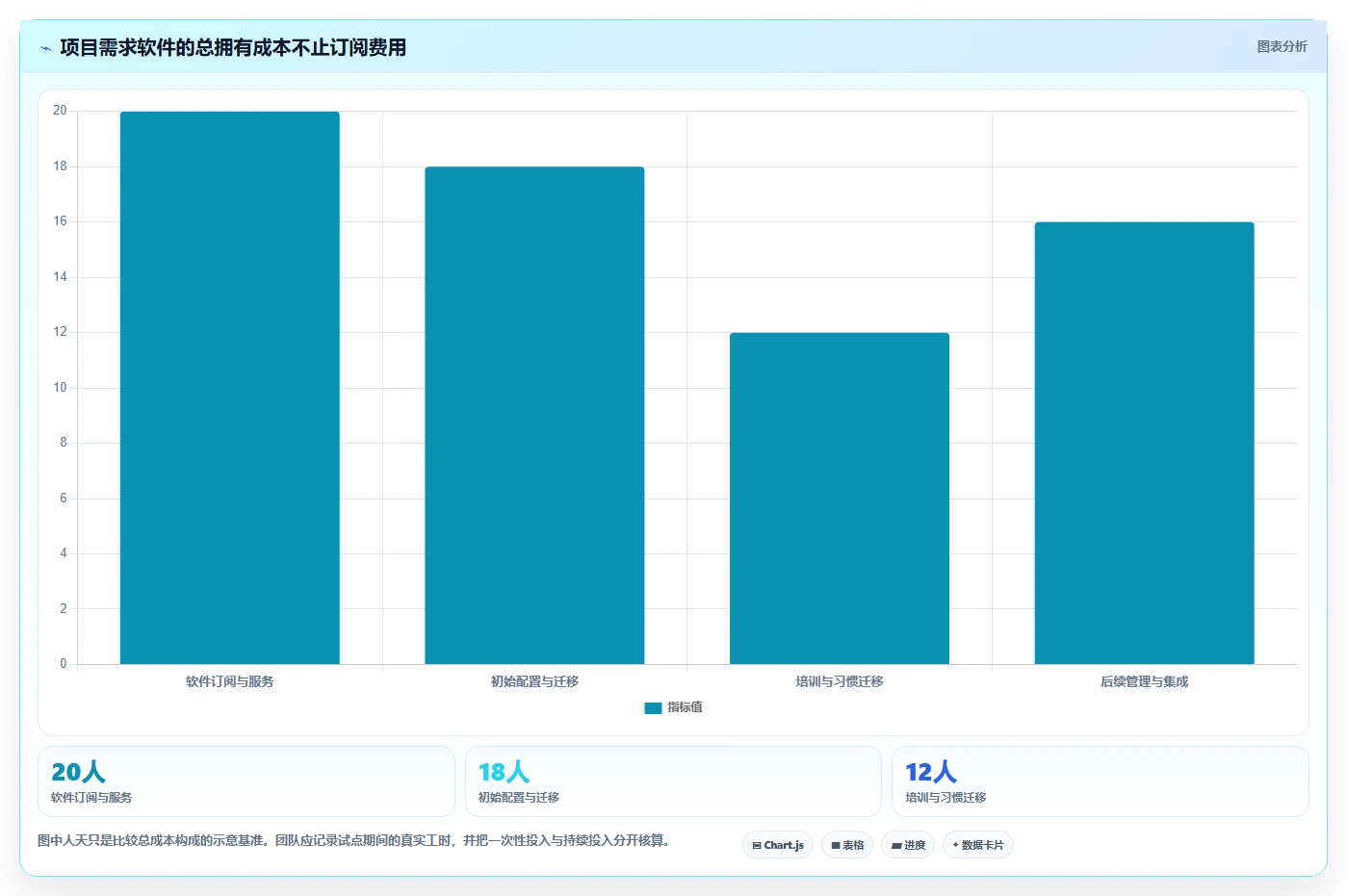
Task: Open the 12人 培训与习惯迁移 card
Action: 1100,781
